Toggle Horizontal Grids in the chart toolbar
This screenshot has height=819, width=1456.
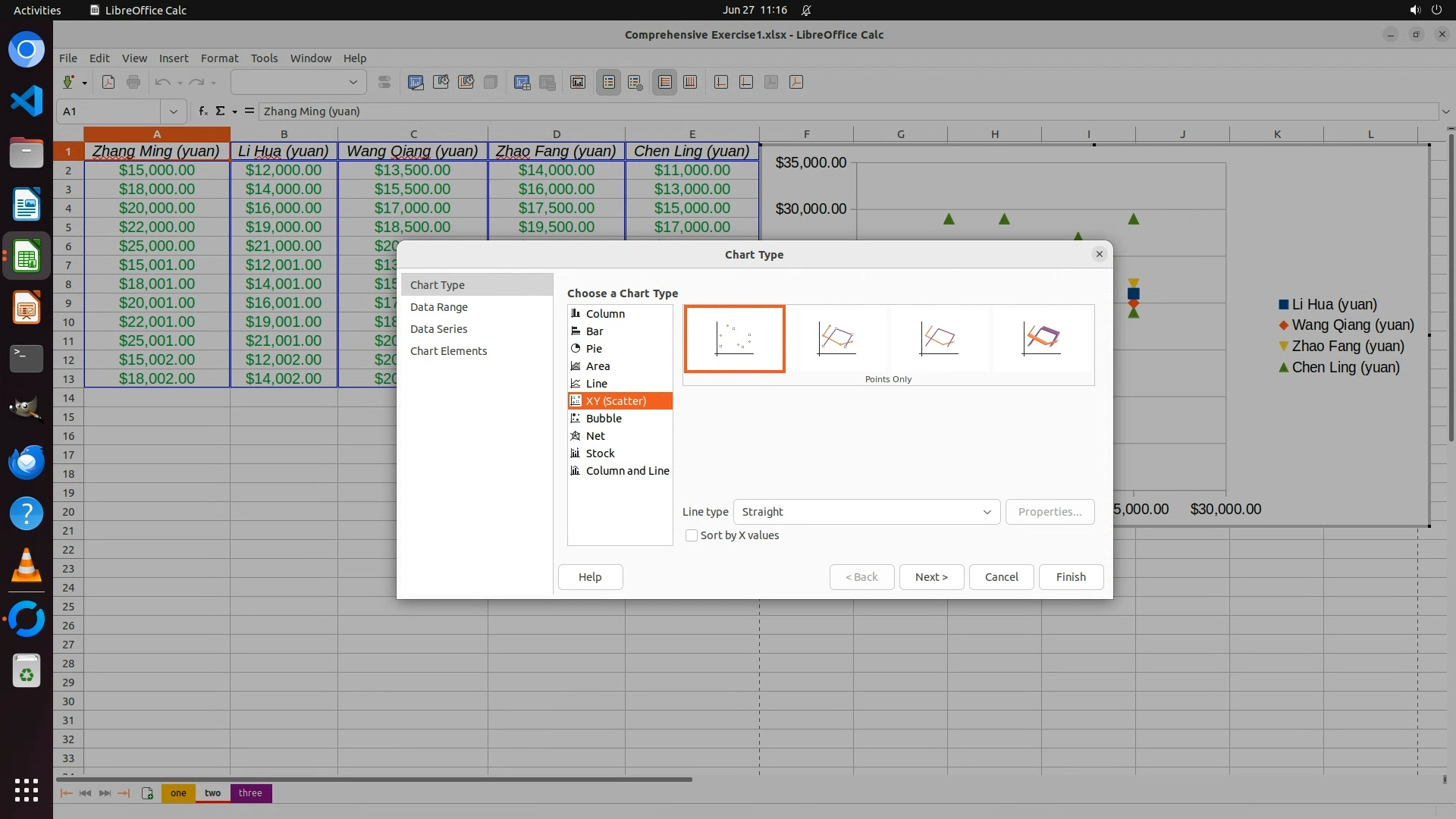pos(665,82)
